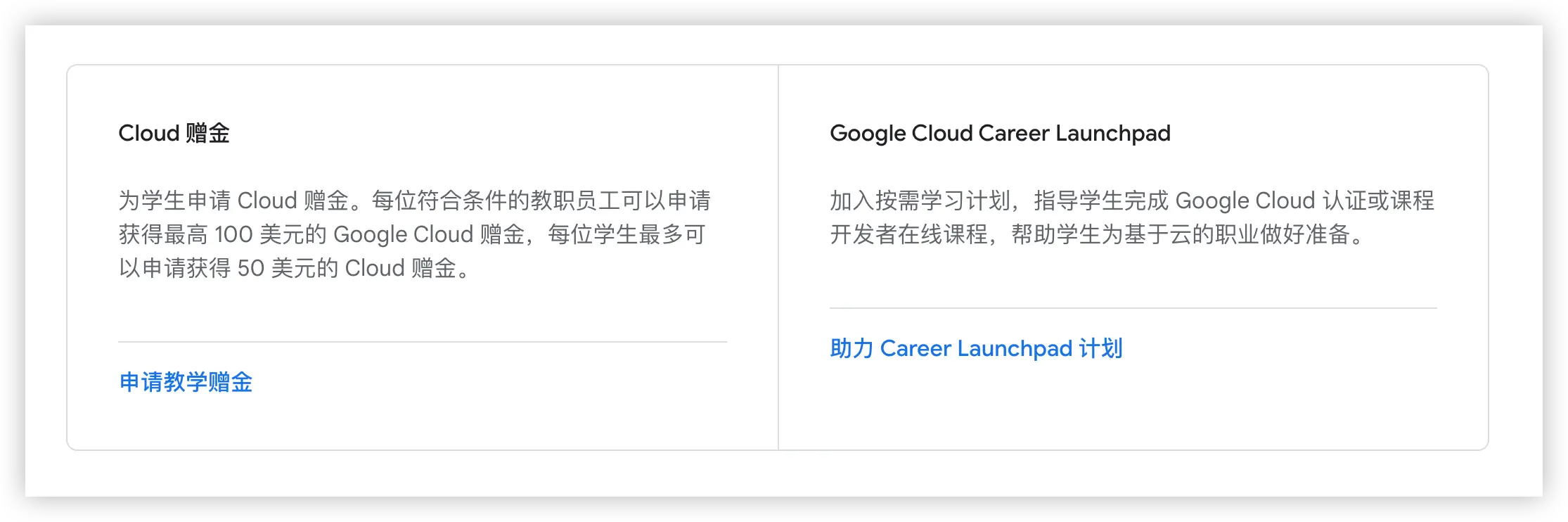Click the divider above 申请教学赠金 link

(423, 342)
